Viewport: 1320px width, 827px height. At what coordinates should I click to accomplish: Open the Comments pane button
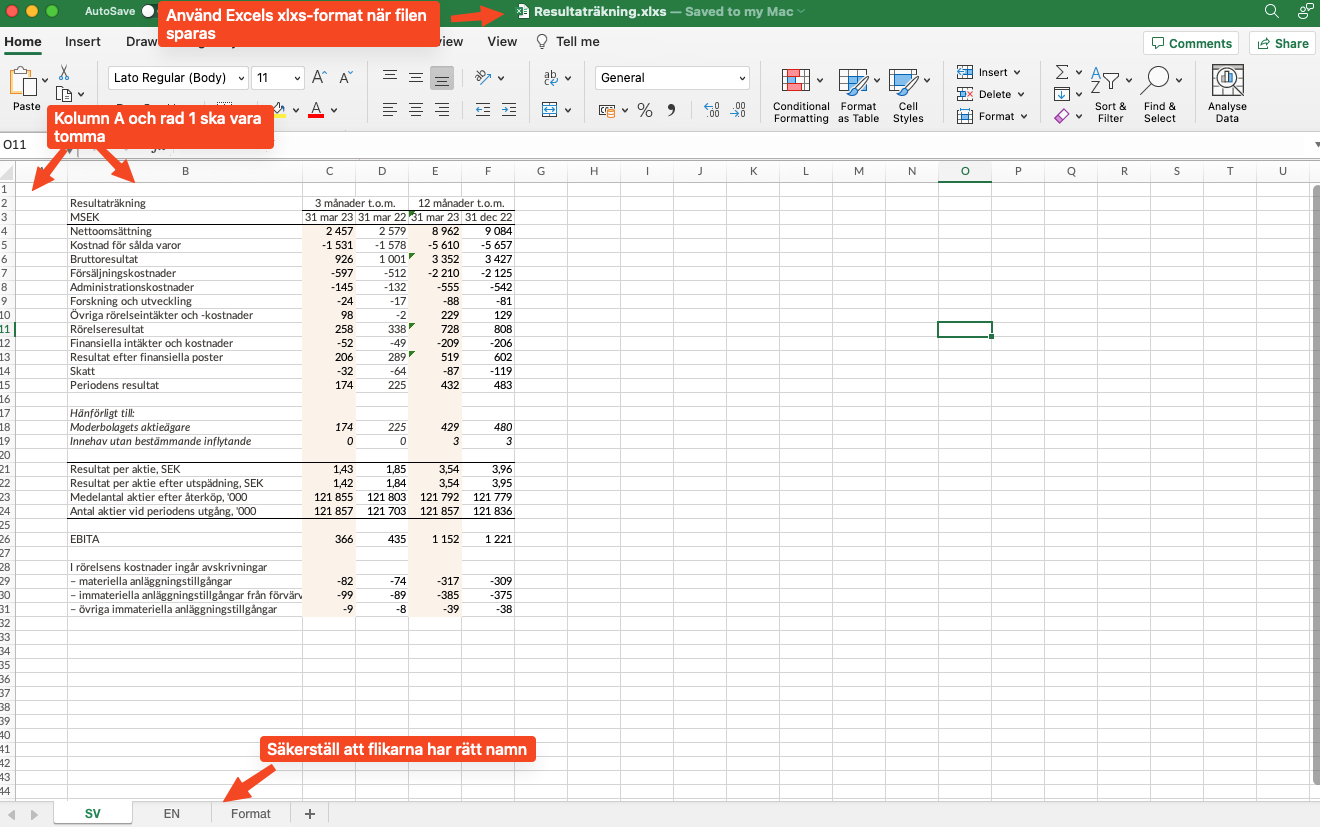[1190, 43]
